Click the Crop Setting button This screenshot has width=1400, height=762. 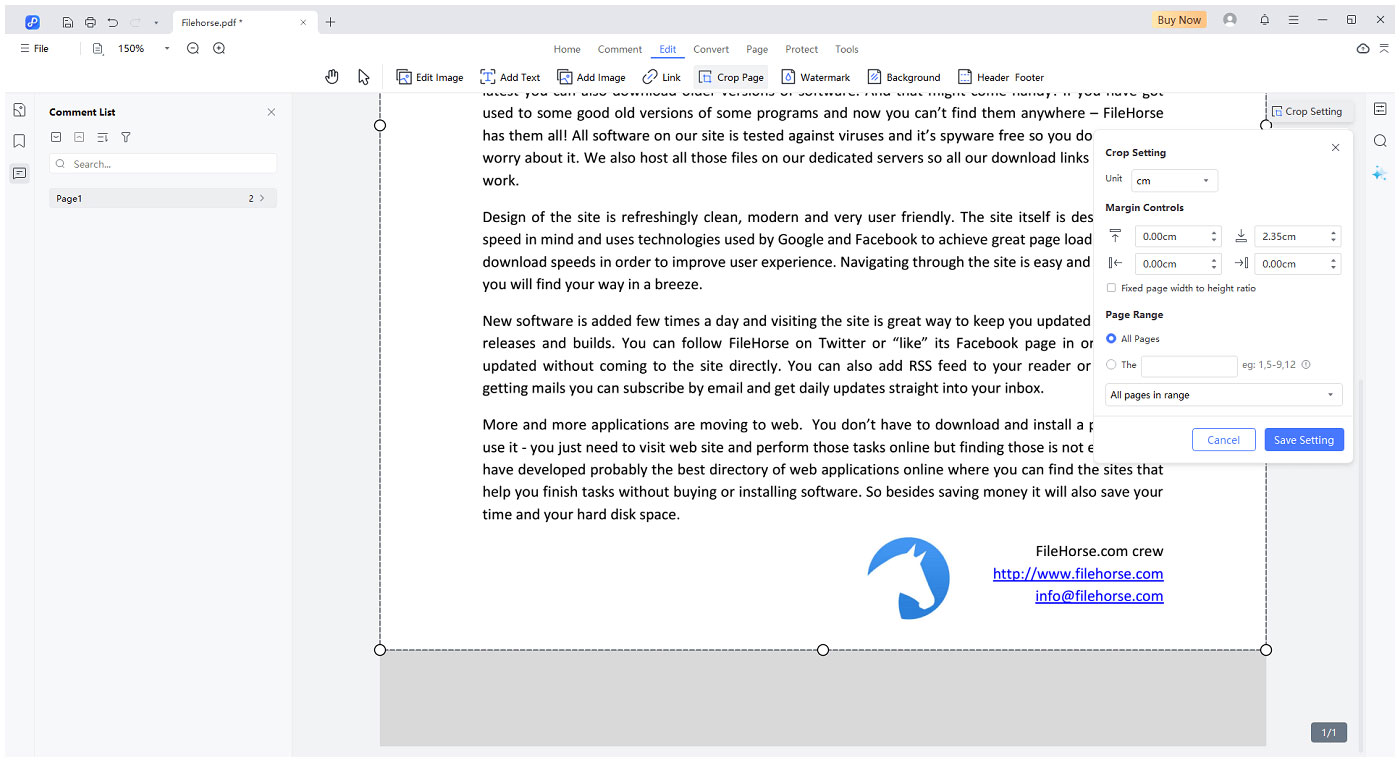coord(1306,112)
